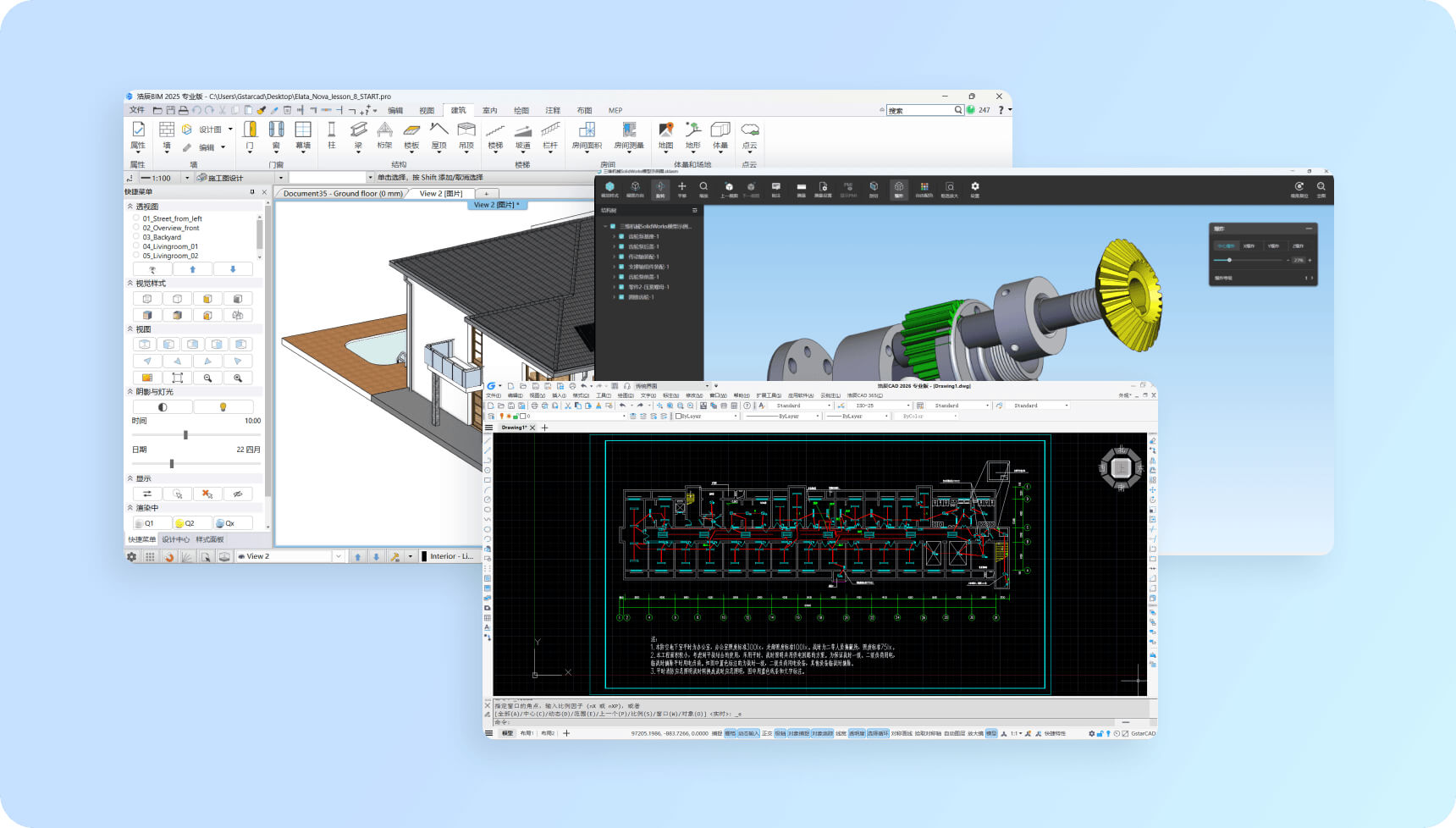Select the 05_Livingroom_02 perspective radio
1456x828 pixels.
pyautogui.click(x=136, y=255)
